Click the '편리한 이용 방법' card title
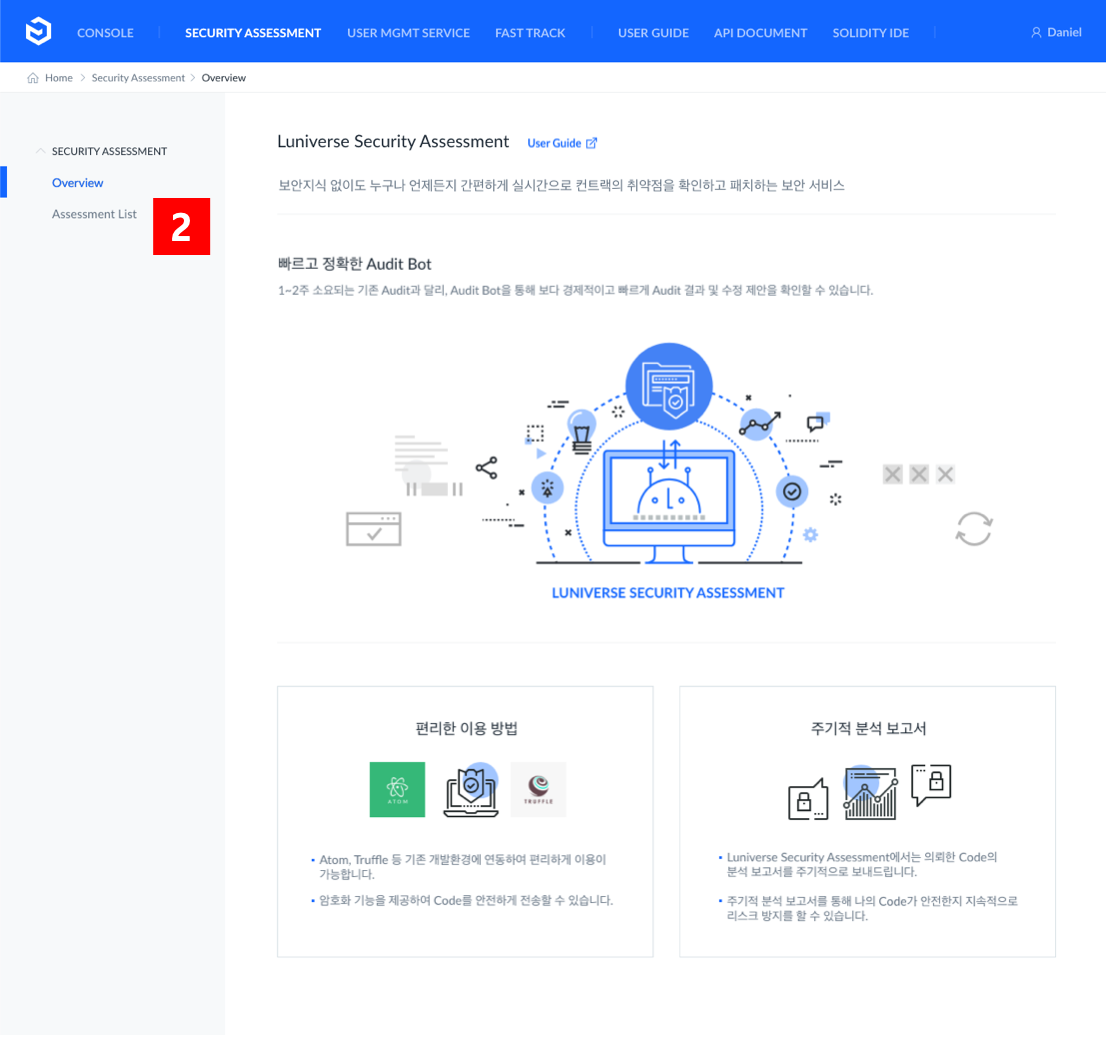This screenshot has width=1106, height=1037. [x=466, y=728]
